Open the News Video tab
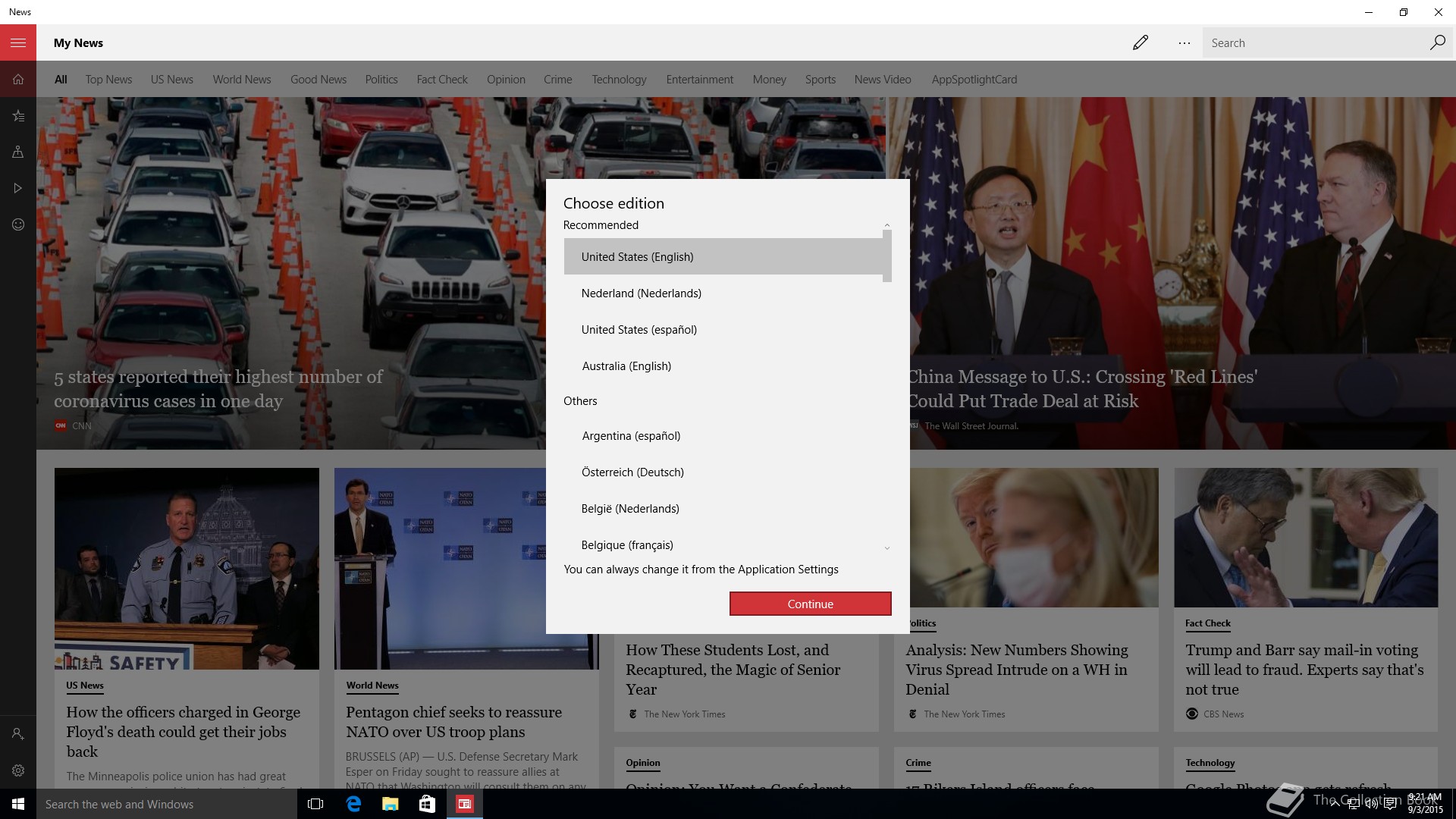Screen dimensions: 1456x819 point(883,80)
